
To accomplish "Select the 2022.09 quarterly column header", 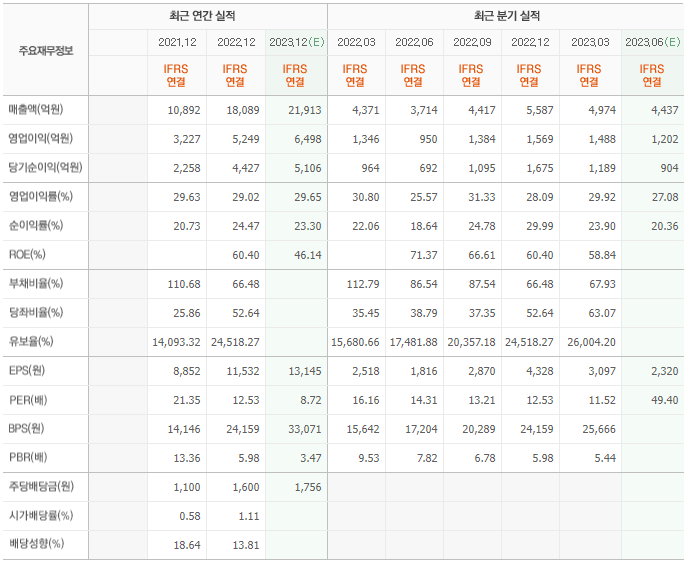I will [x=472, y=42].
